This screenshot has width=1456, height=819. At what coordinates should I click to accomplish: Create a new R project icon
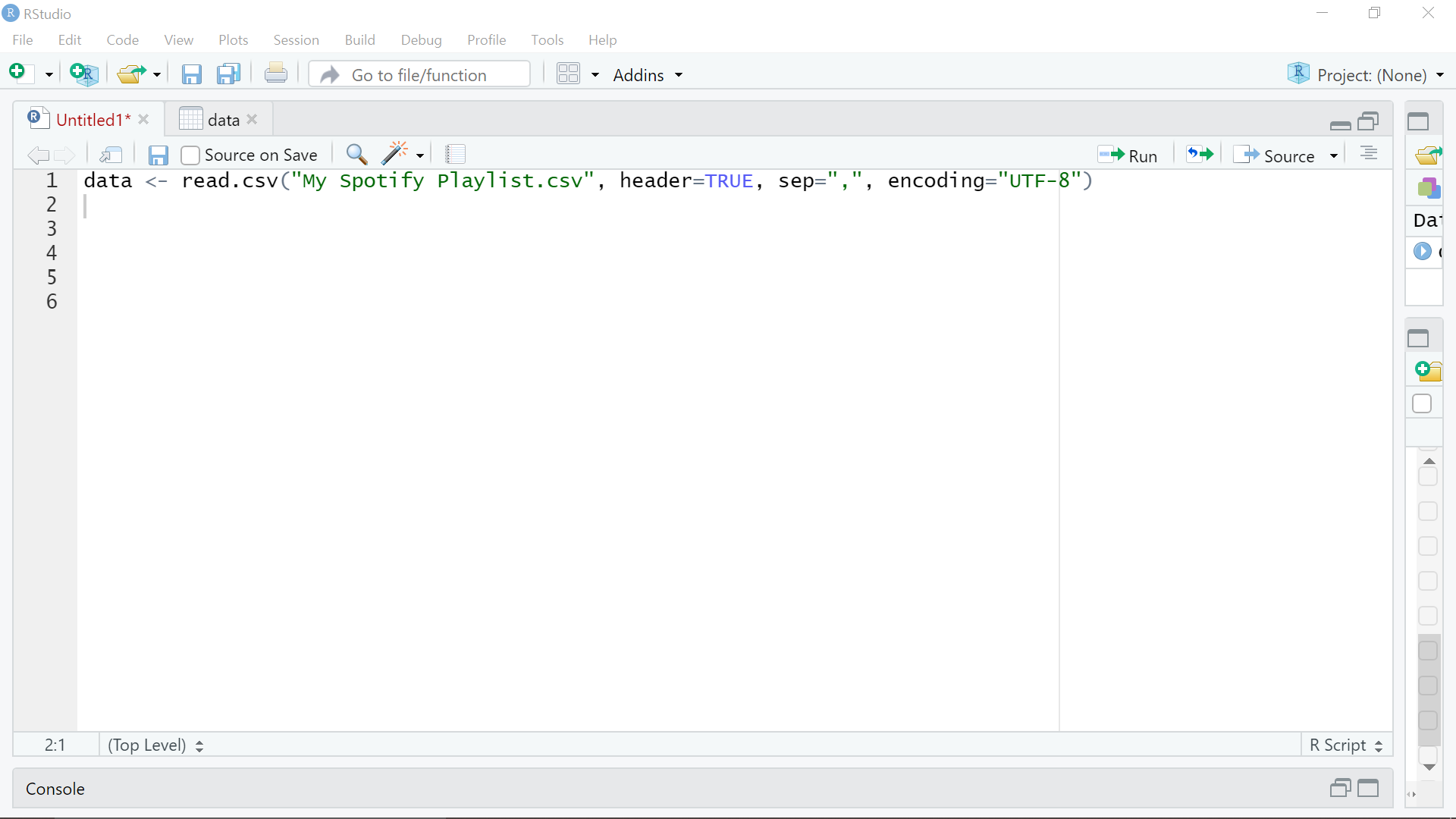point(83,74)
